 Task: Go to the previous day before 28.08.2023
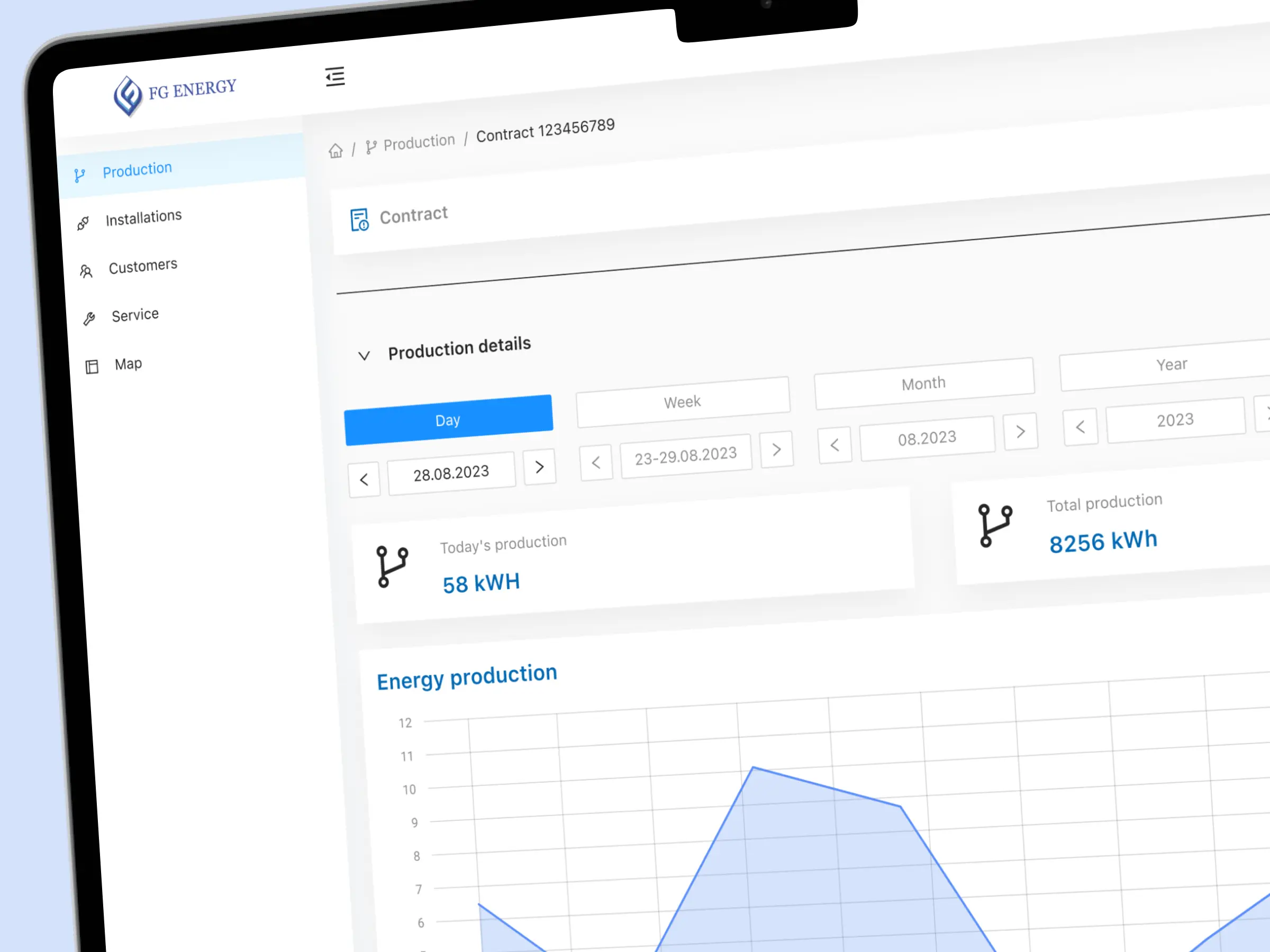[364, 480]
